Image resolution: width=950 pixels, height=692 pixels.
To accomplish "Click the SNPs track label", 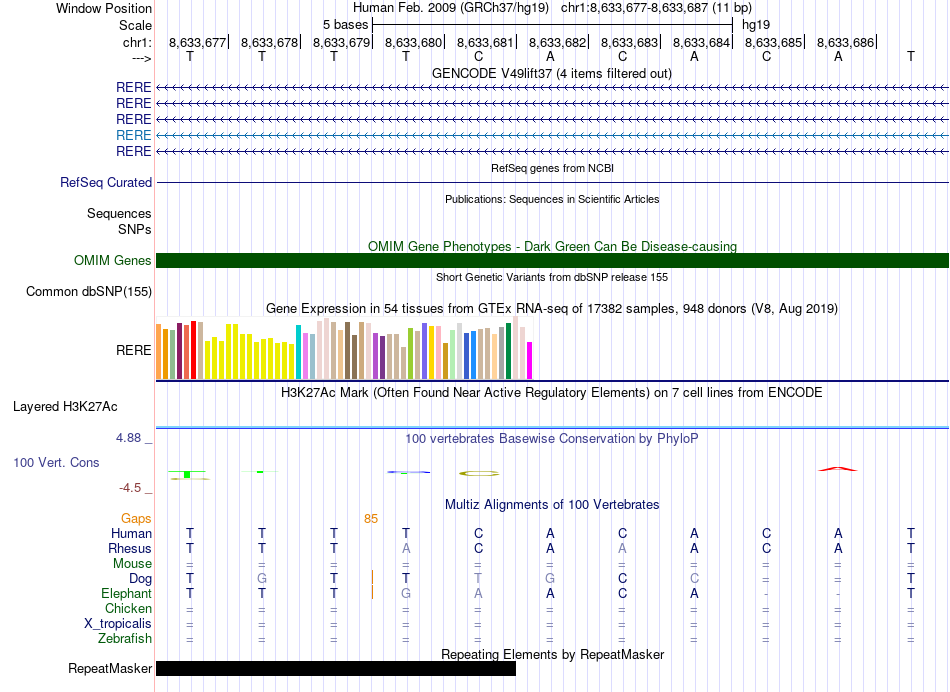I will 135,229.
